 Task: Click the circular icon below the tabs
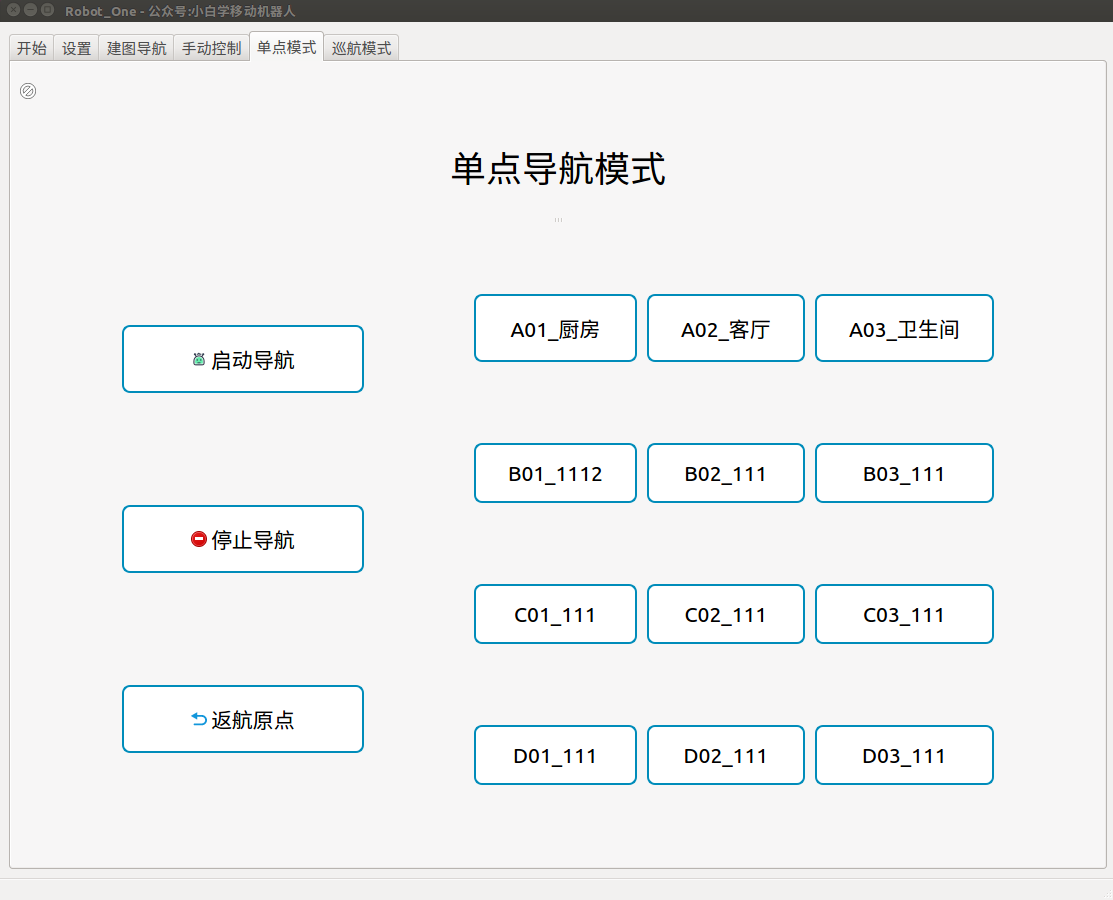pyautogui.click(x=28, y=91)
